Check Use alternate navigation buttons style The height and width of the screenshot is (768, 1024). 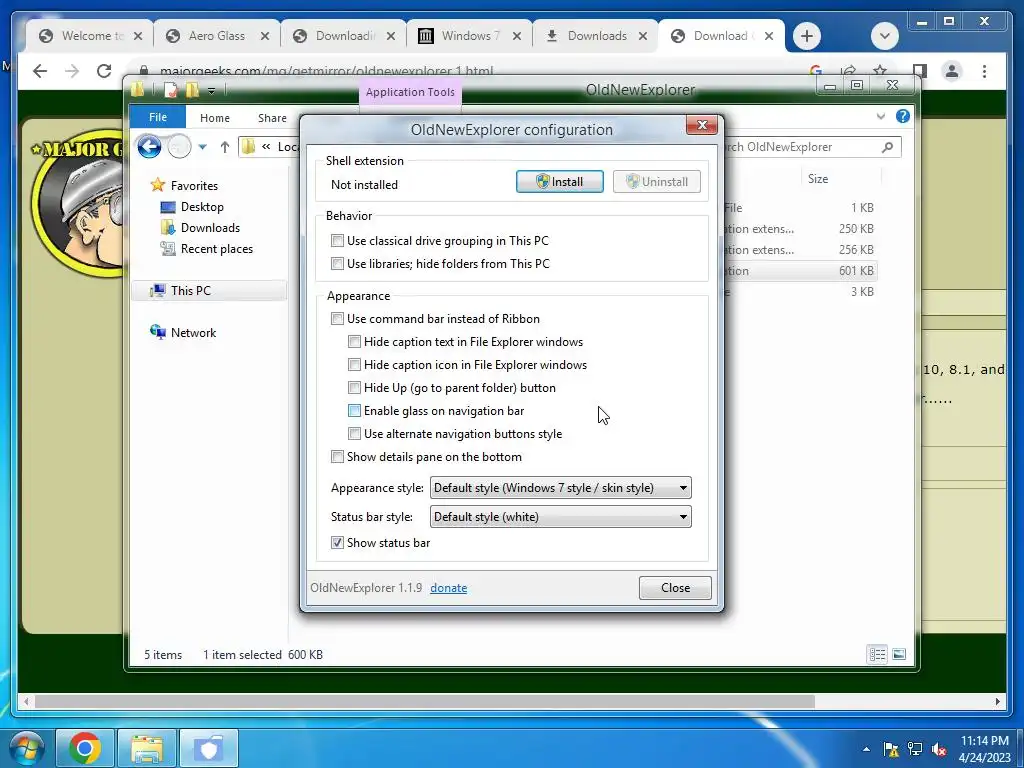354,434
